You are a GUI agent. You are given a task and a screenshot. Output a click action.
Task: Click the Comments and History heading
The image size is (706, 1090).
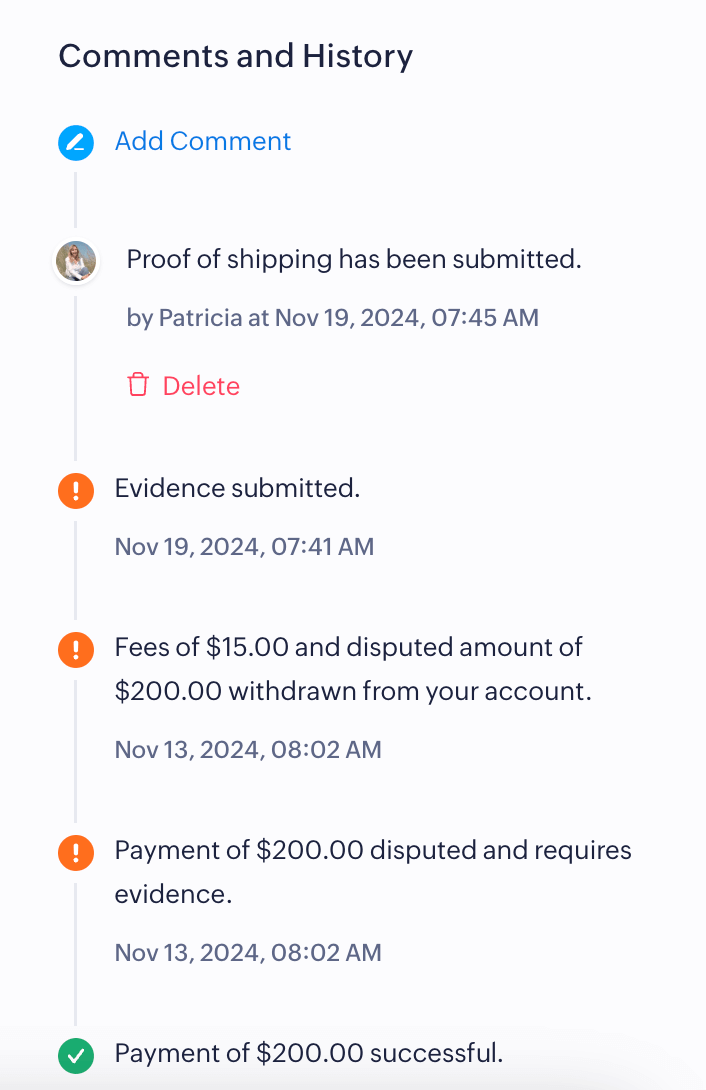click(x=235, y=56)
